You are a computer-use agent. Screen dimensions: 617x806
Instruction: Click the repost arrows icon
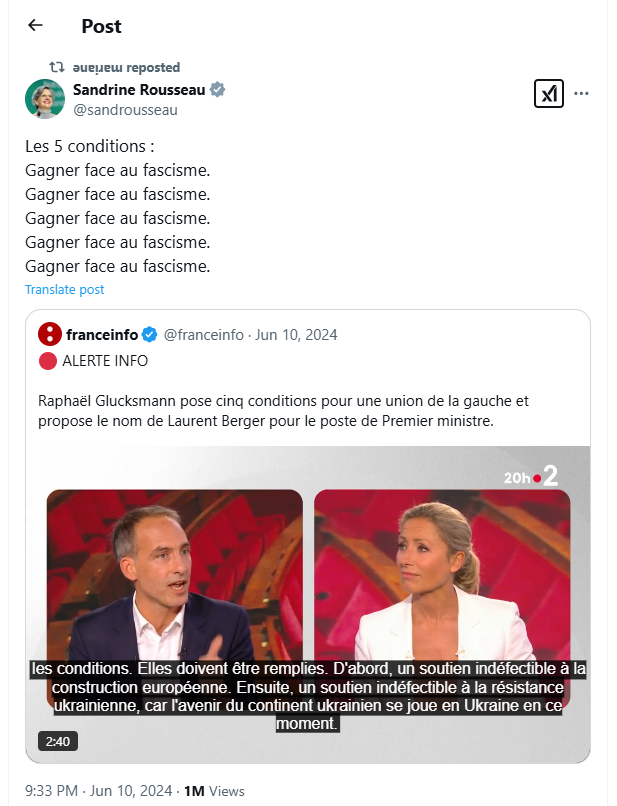click(x=57, y=67)
